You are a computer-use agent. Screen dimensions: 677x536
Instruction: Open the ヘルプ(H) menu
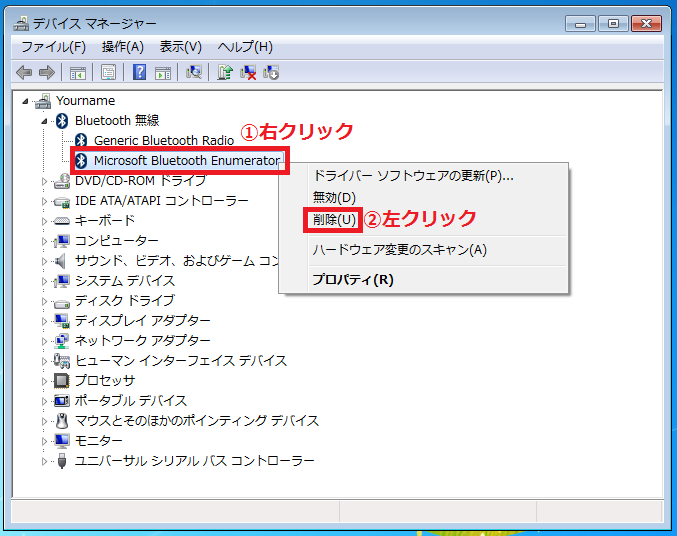(x=245, y=47)
